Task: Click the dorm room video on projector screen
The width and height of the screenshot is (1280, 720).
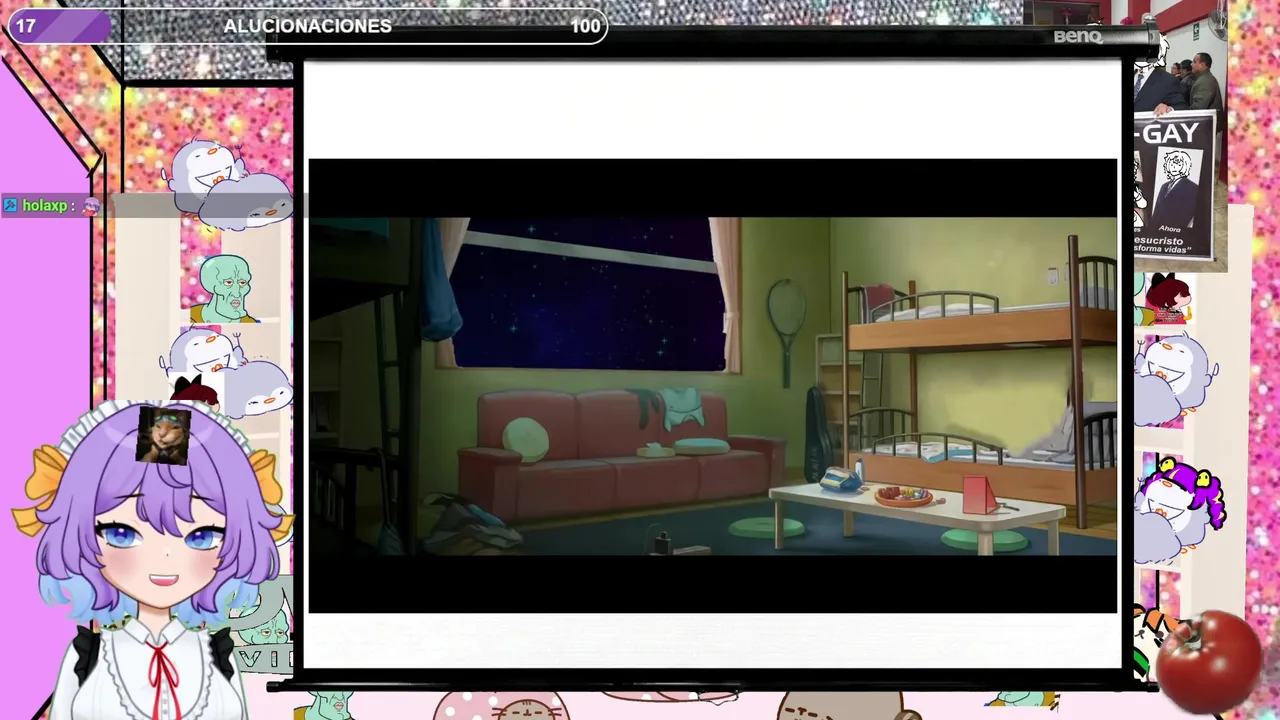Action: (x=712, y=385)
